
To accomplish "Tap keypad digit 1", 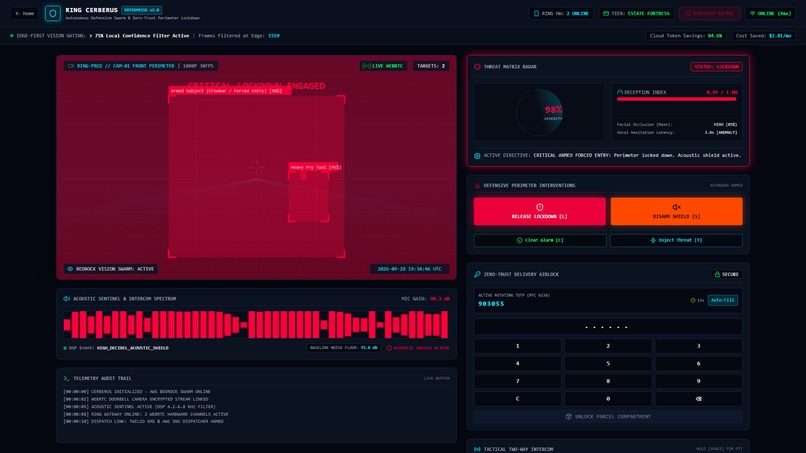I will click(x=518, y=346).
